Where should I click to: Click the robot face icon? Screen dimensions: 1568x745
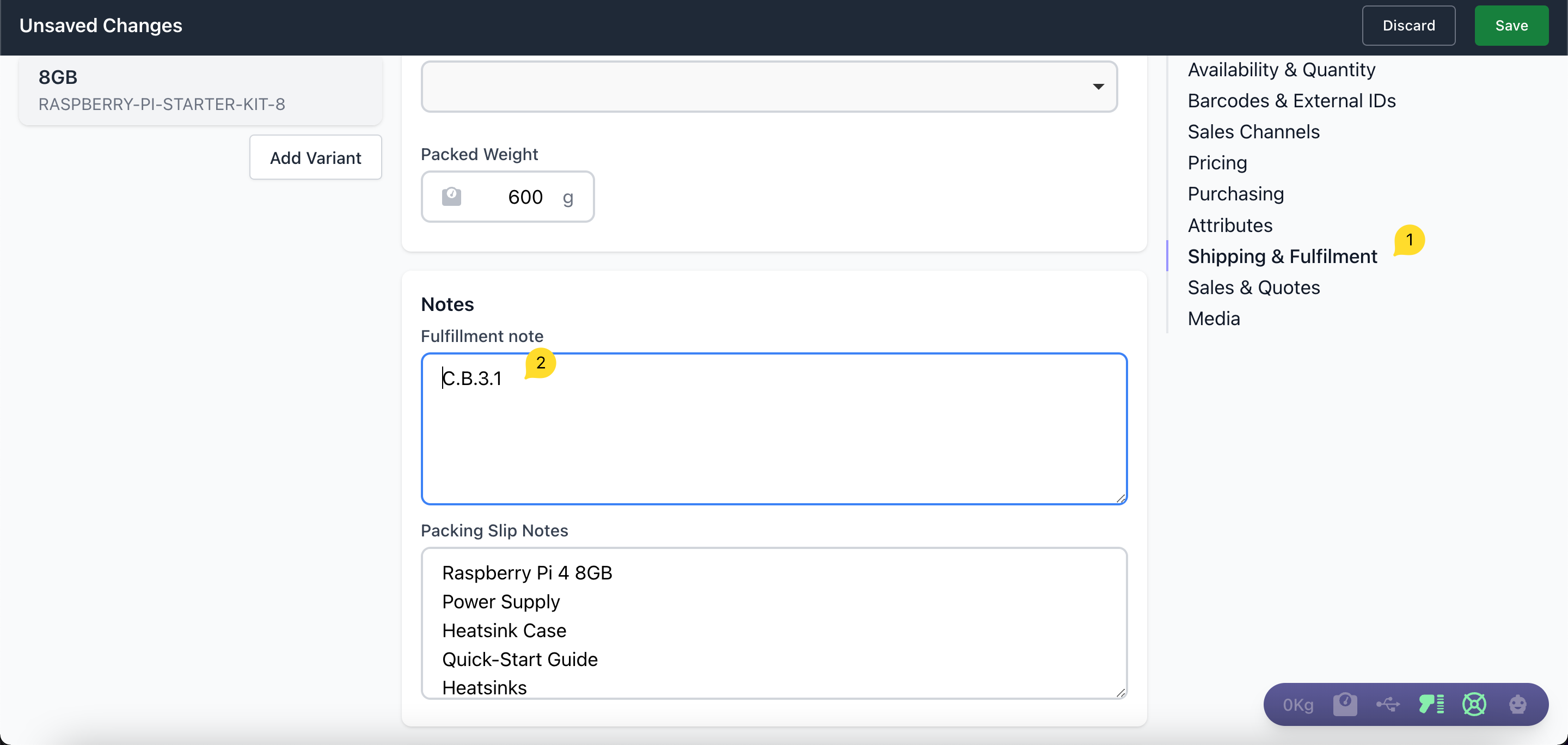coord(1517,704)
